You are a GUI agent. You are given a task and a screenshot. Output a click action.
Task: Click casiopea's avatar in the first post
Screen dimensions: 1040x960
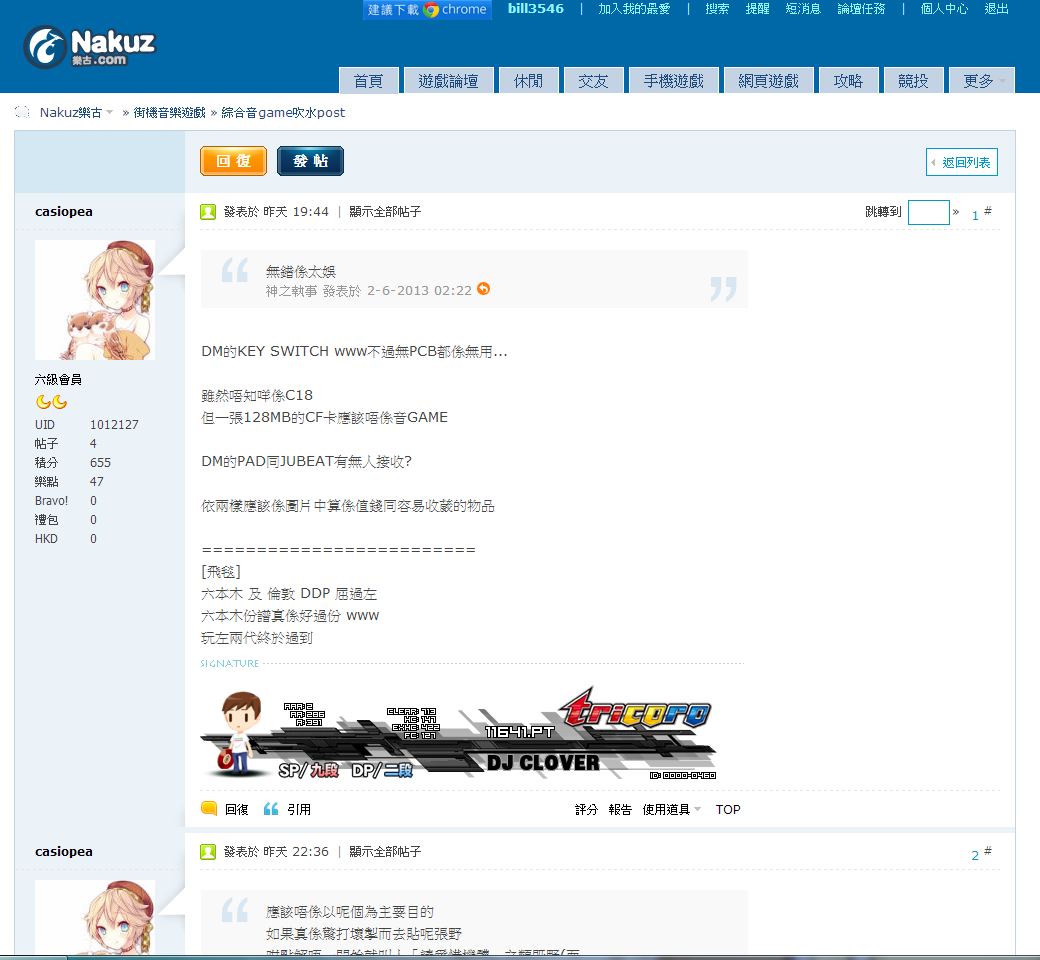coord(95,300)
